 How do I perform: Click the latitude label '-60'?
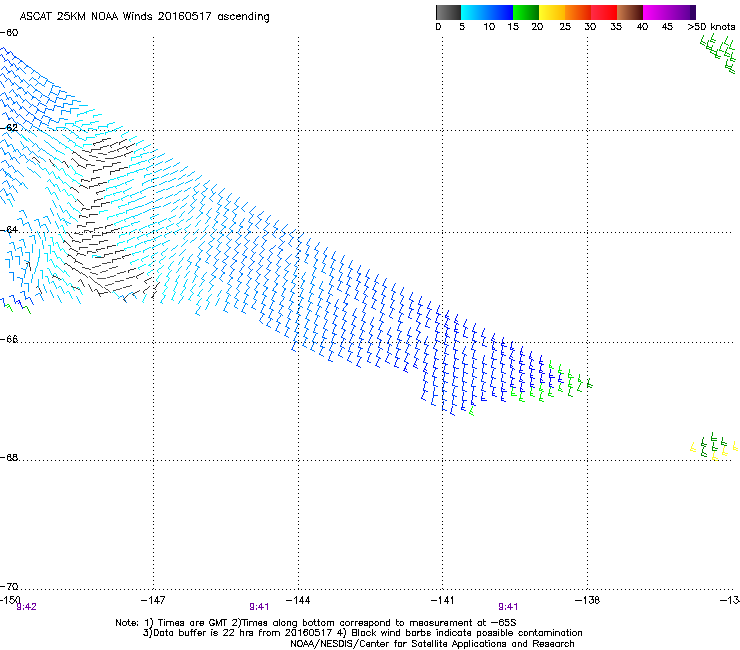[x=9, y=33]
